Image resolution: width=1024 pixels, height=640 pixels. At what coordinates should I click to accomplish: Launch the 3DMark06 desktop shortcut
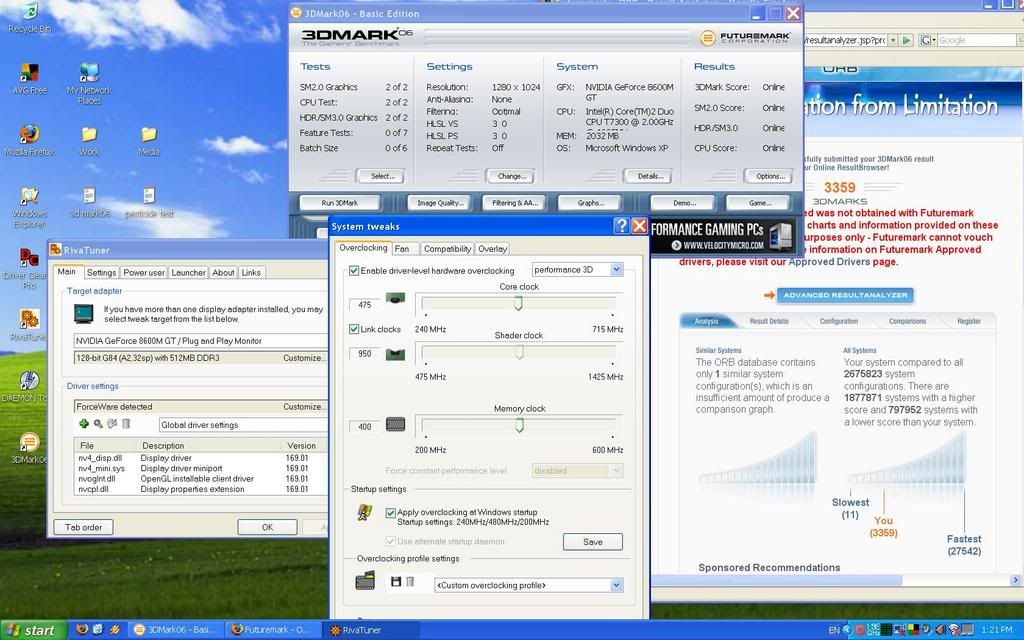pos(29,447)
